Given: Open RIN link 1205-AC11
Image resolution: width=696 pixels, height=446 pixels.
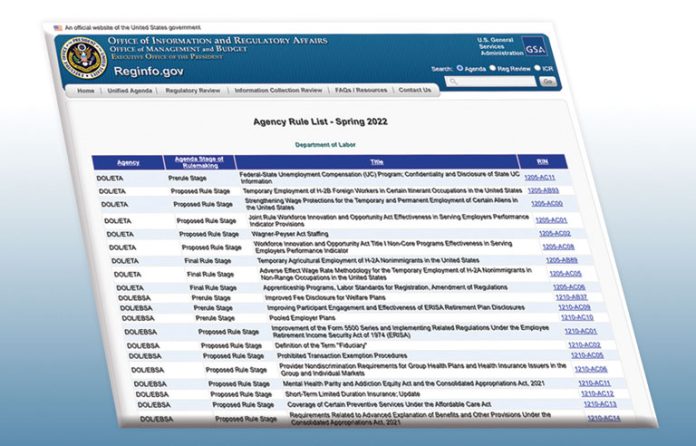Looking at the screenshot, I should [x=539, y=178].
